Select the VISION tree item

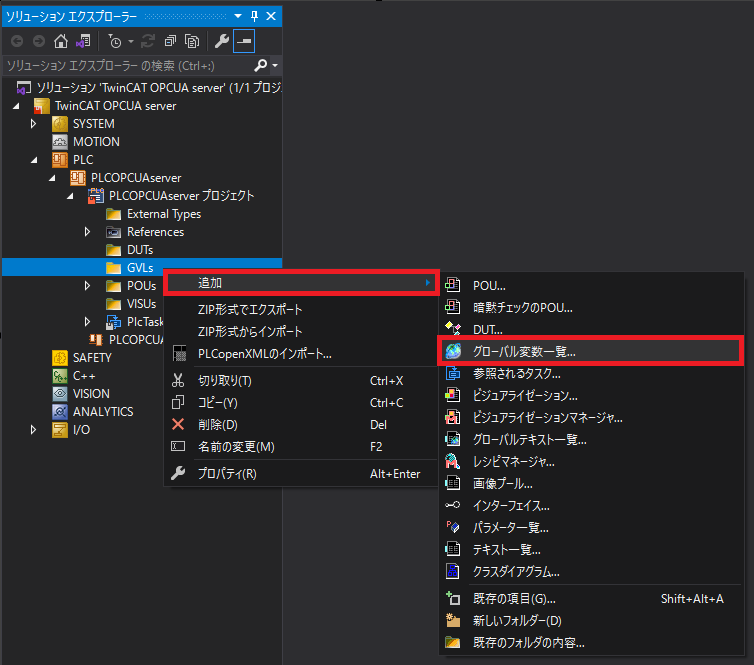[91, 394]
